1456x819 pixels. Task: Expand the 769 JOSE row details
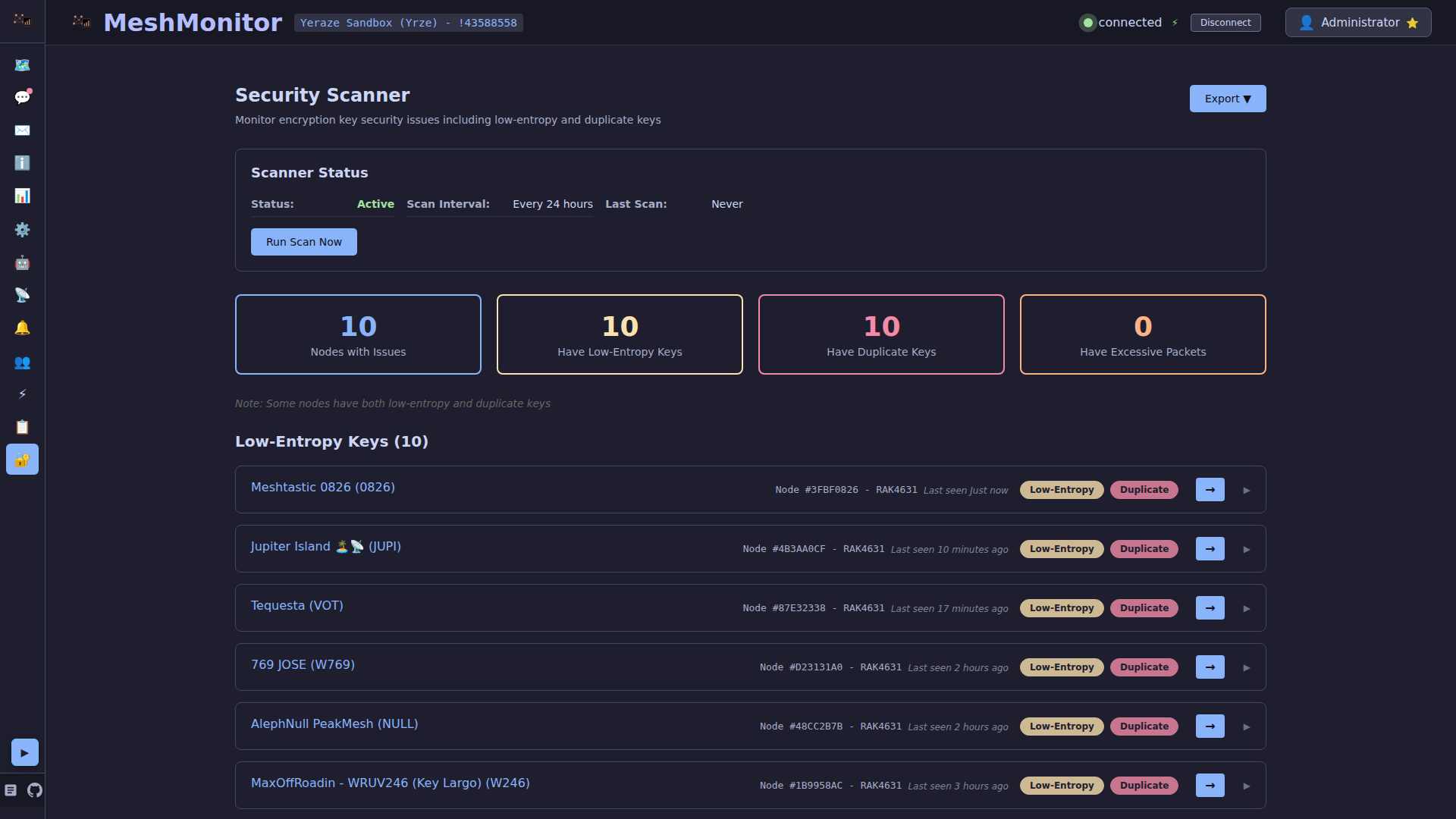tap(1246, 668)
